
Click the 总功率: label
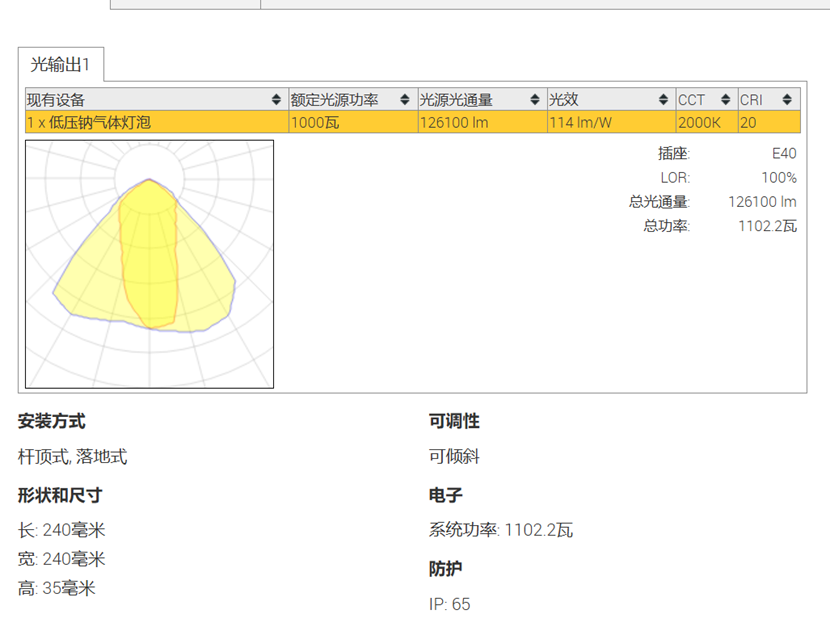point(667,226)
